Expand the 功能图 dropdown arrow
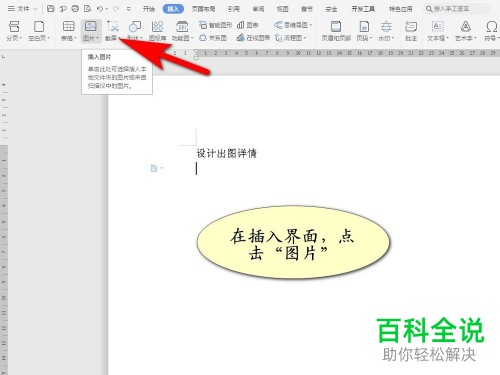Screen dimensions: 500x375 (x=192, y=38)
